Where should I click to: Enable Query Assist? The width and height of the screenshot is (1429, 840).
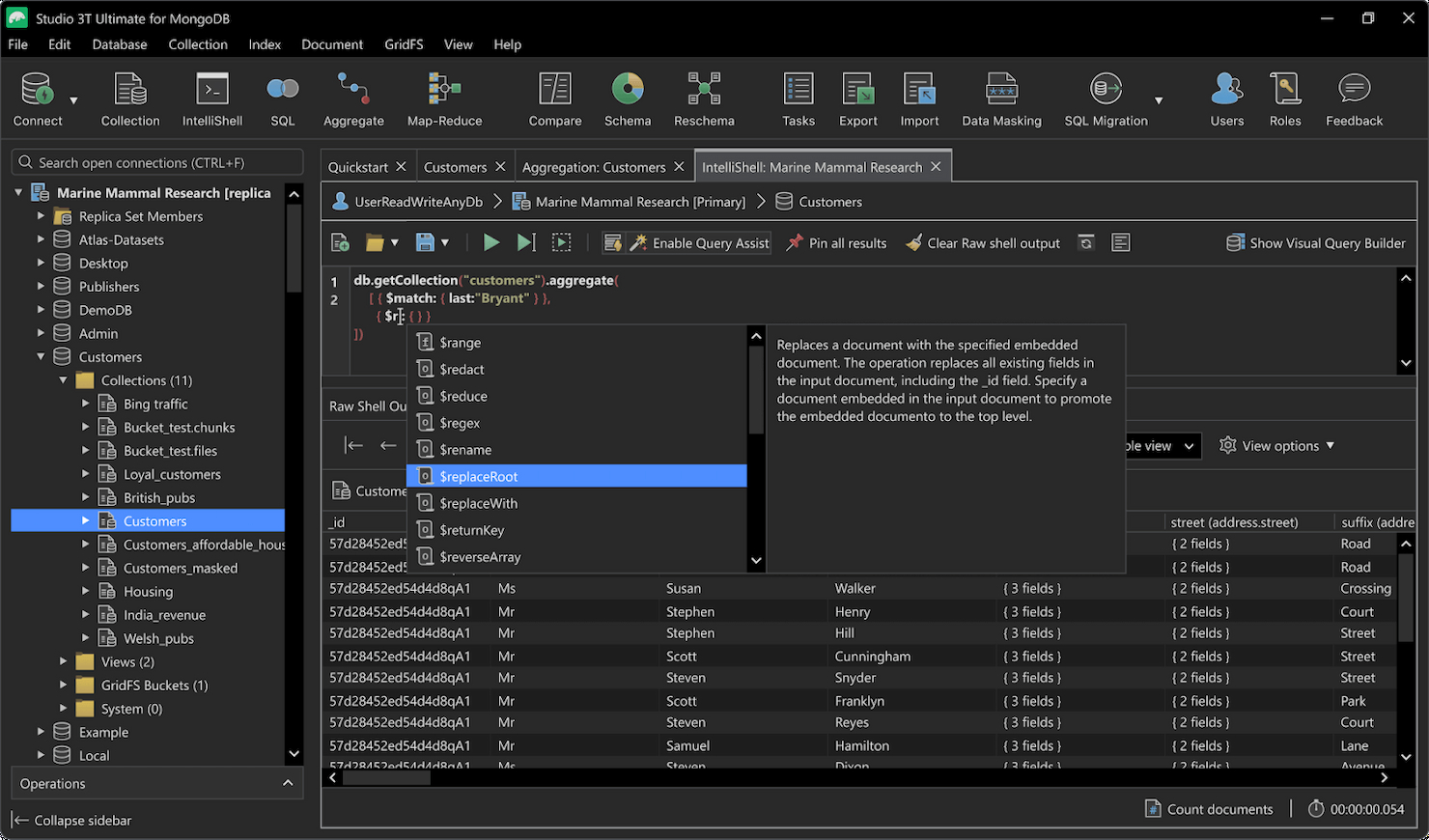coord(697,242)
